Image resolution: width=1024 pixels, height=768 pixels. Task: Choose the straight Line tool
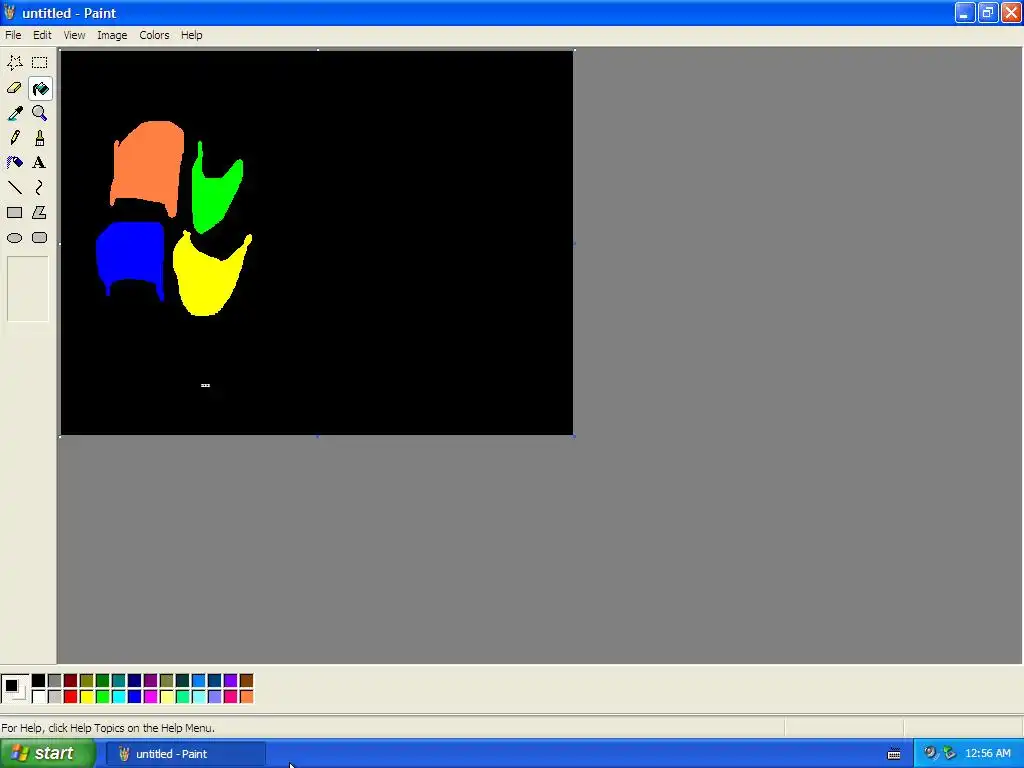point(14,188)
